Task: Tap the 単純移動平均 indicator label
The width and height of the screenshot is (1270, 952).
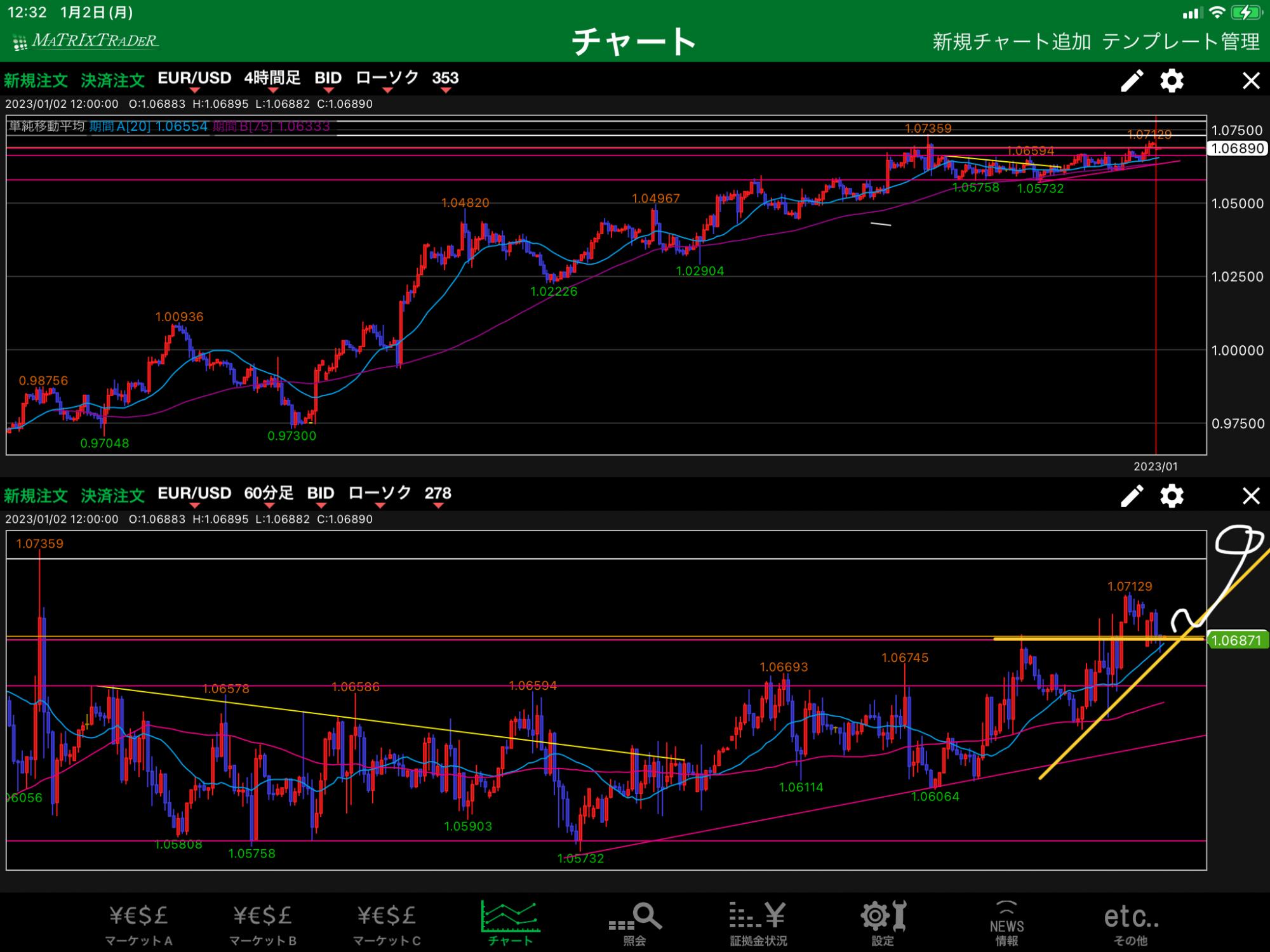Action: (46, 126)
